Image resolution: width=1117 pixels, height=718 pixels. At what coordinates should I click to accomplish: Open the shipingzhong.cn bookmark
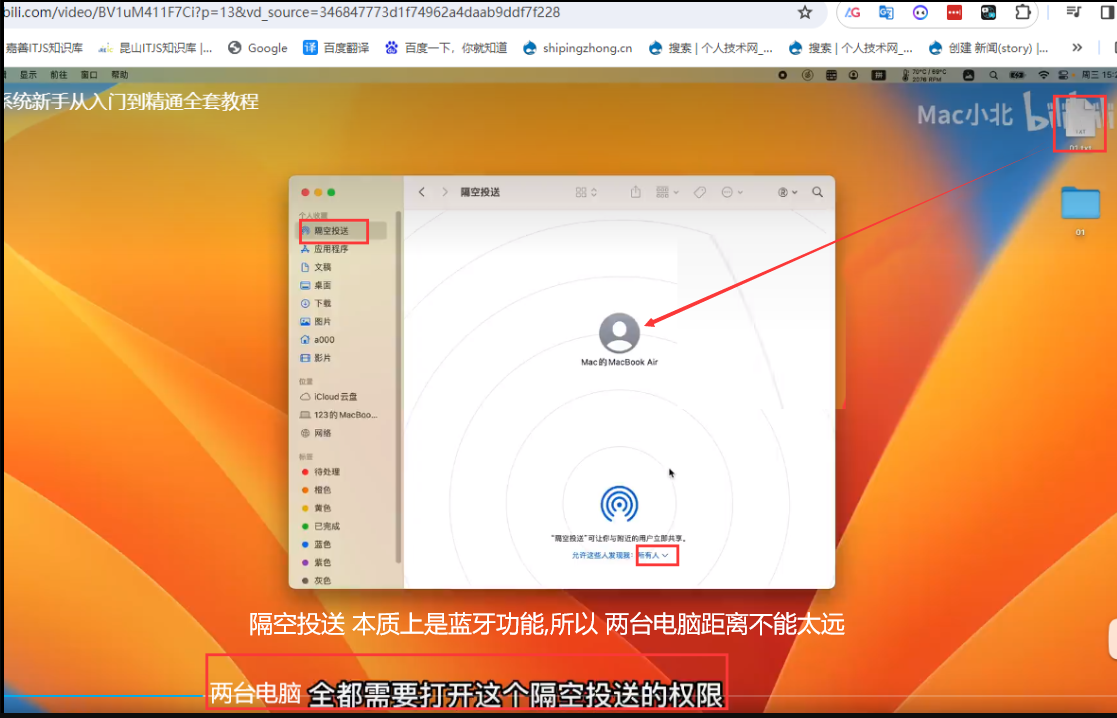(x=578, y=48)
